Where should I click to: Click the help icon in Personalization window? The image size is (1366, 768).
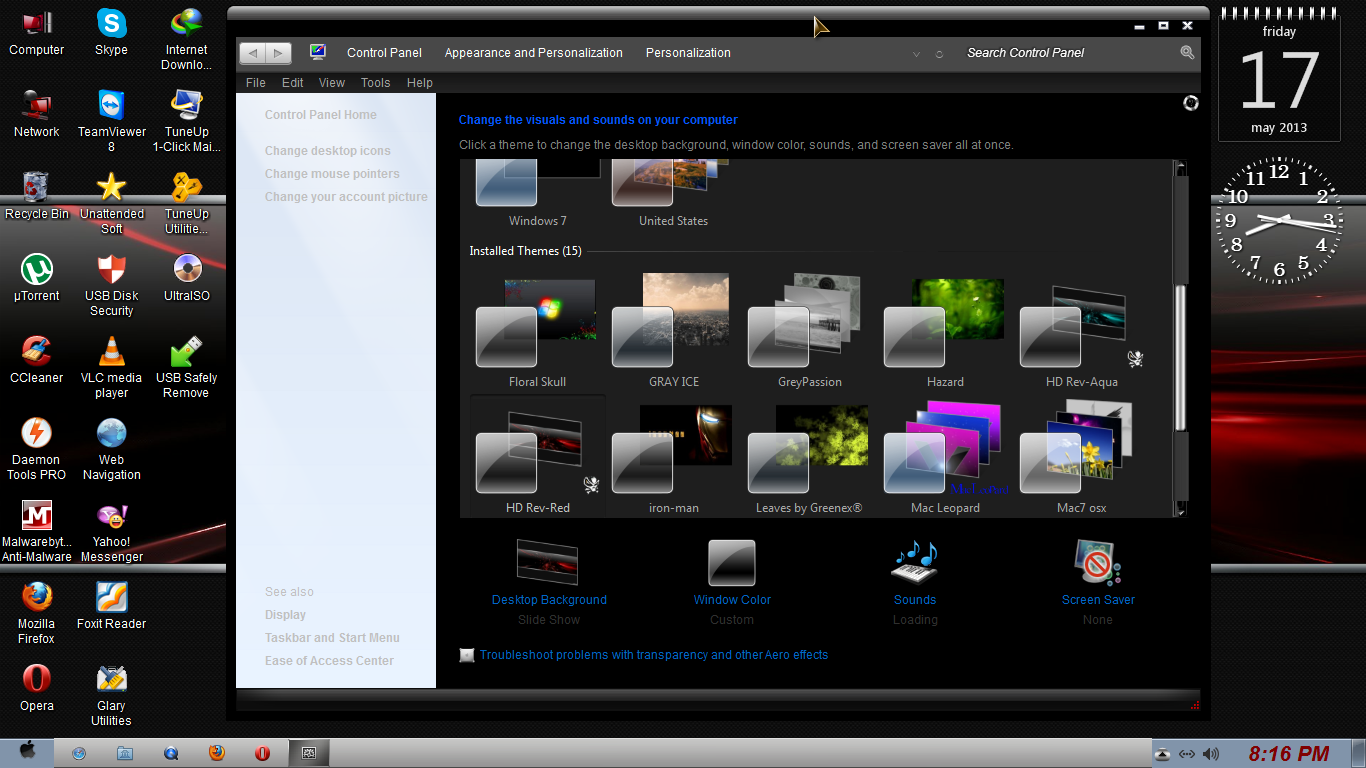(1190, 103)
